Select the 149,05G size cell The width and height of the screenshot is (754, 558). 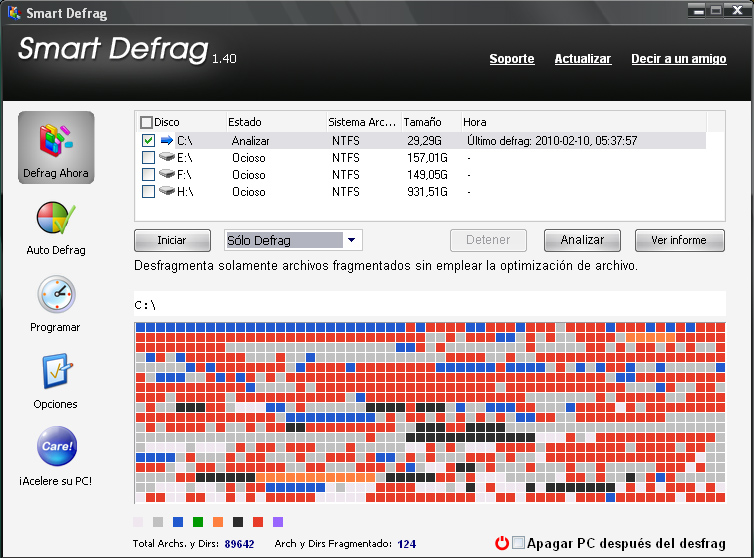coord(427,175)
